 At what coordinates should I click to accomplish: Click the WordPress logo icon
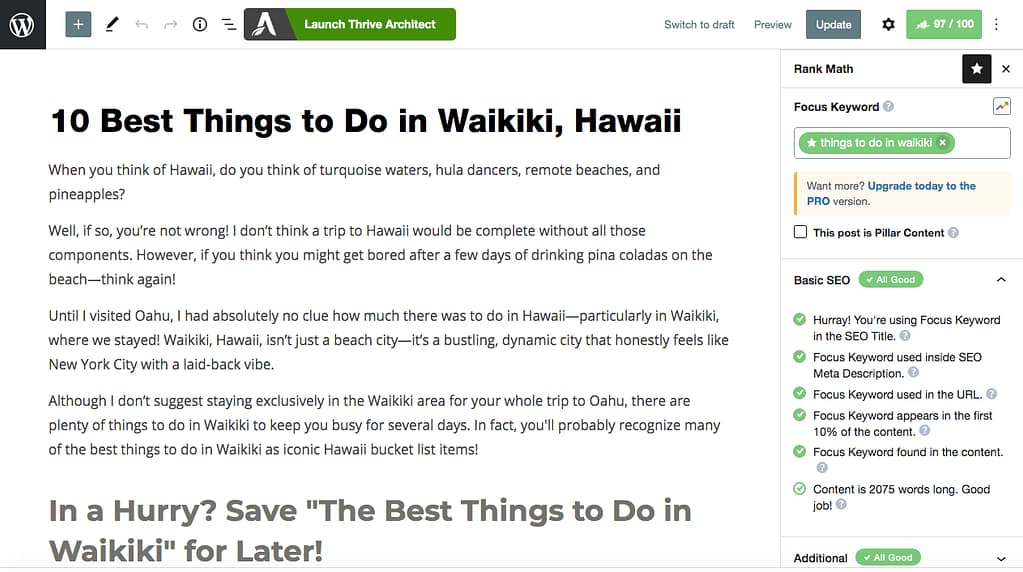(22, 24)
